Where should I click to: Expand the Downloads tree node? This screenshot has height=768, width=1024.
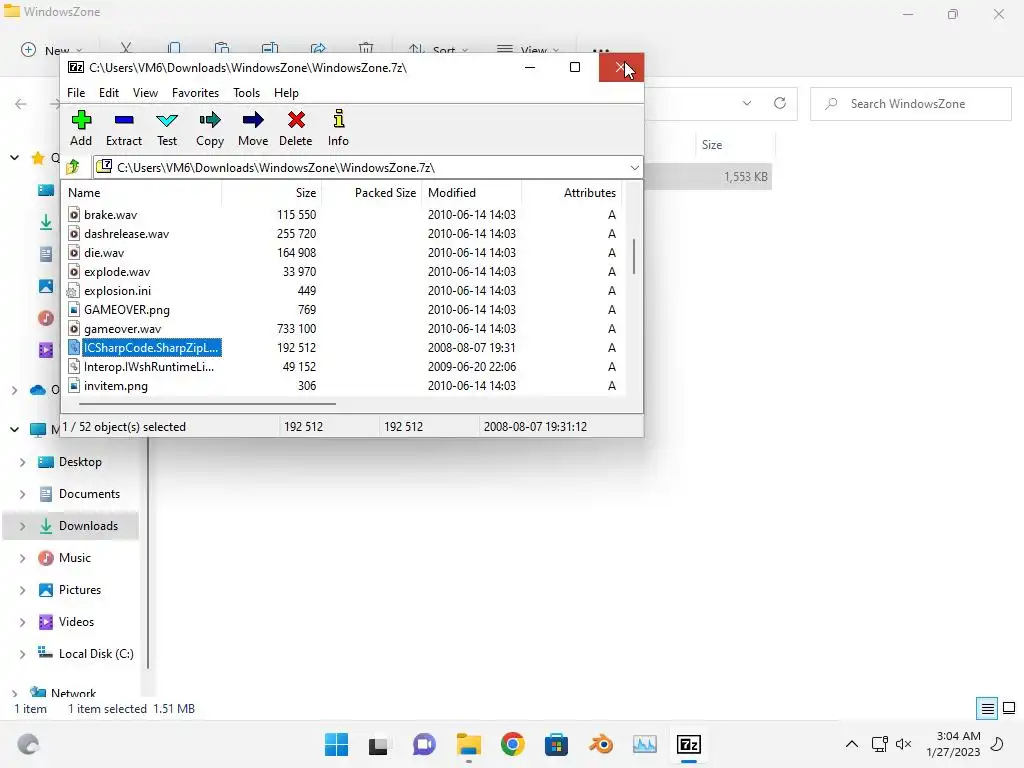point(22,526)
